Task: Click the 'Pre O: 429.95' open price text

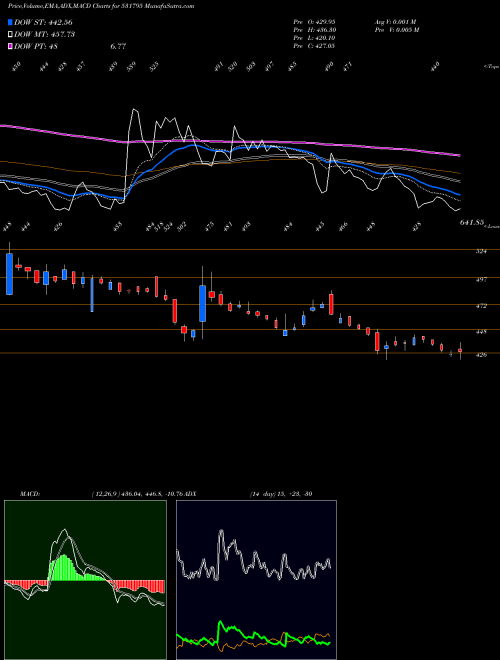Action: pyautogui.click(x=314, y=21)
